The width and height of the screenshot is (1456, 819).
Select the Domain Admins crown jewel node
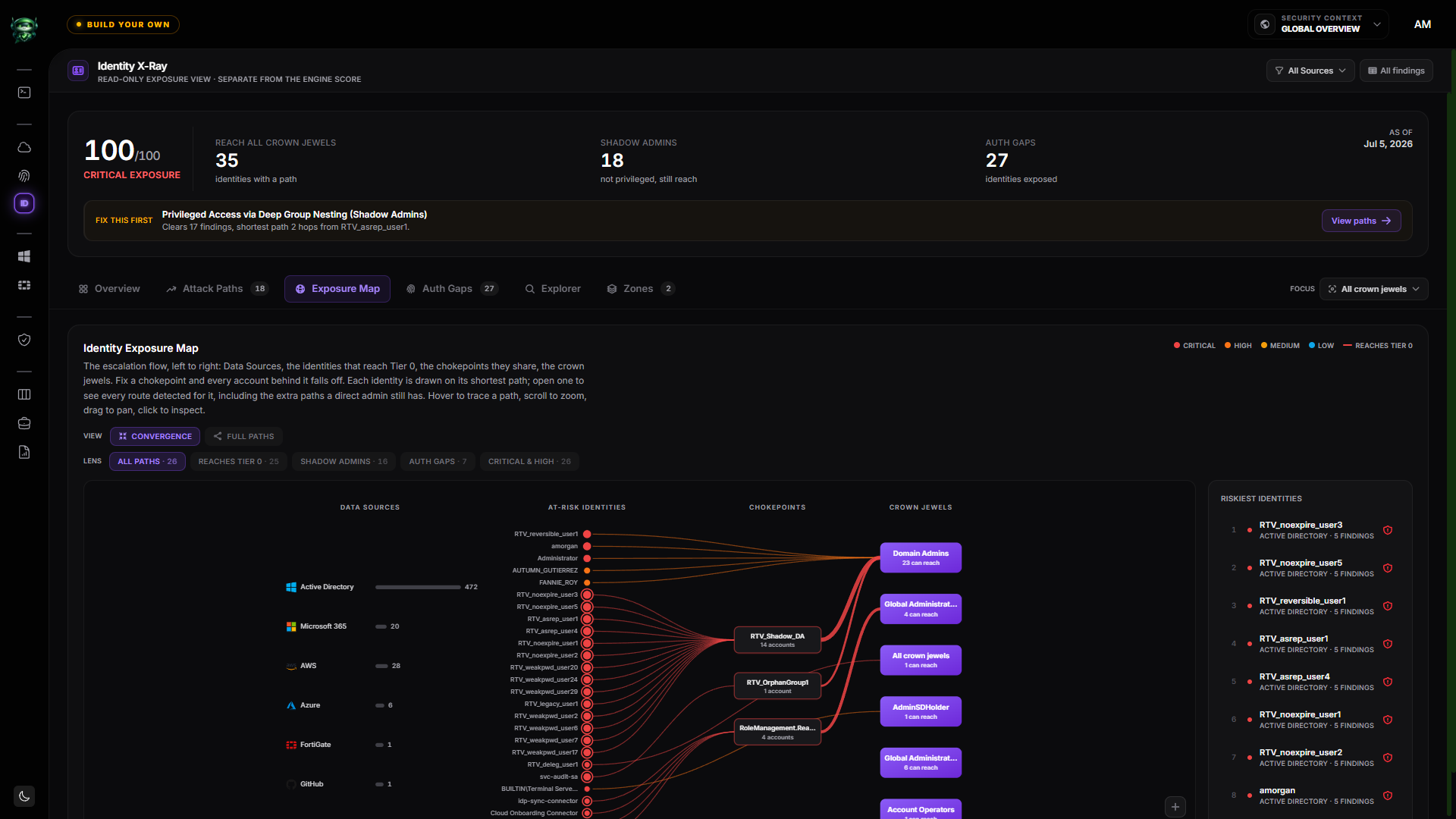[x=921, y=557]
